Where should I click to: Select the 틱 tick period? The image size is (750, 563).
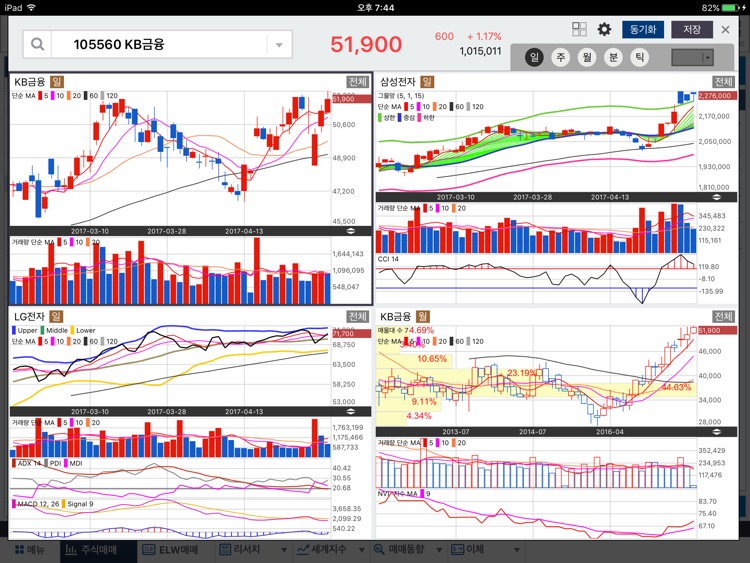coord(640,57)
